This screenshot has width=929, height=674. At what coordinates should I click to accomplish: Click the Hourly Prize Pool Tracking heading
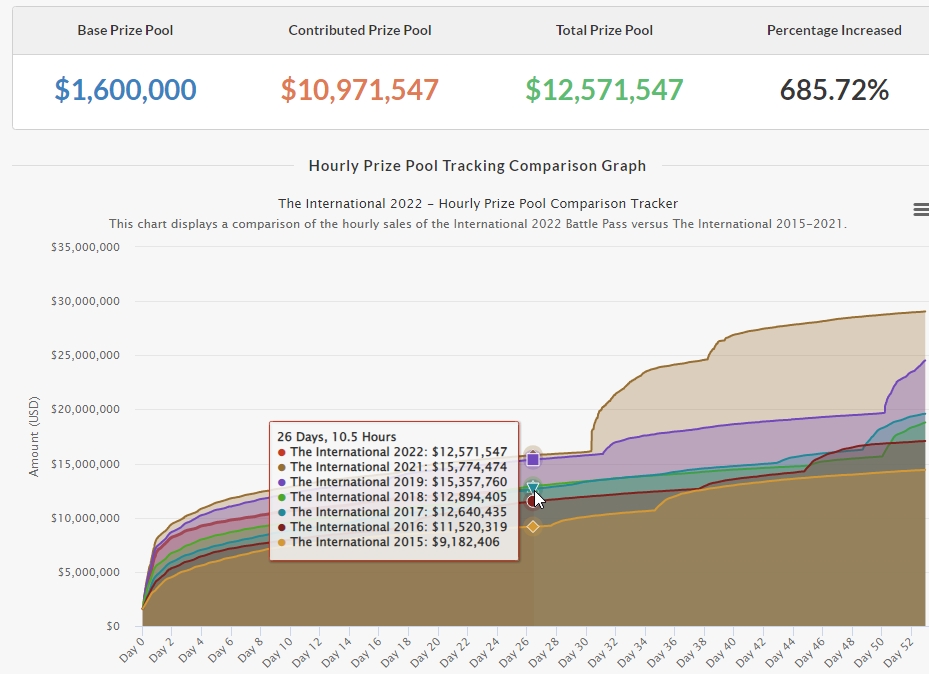(477, 166)
